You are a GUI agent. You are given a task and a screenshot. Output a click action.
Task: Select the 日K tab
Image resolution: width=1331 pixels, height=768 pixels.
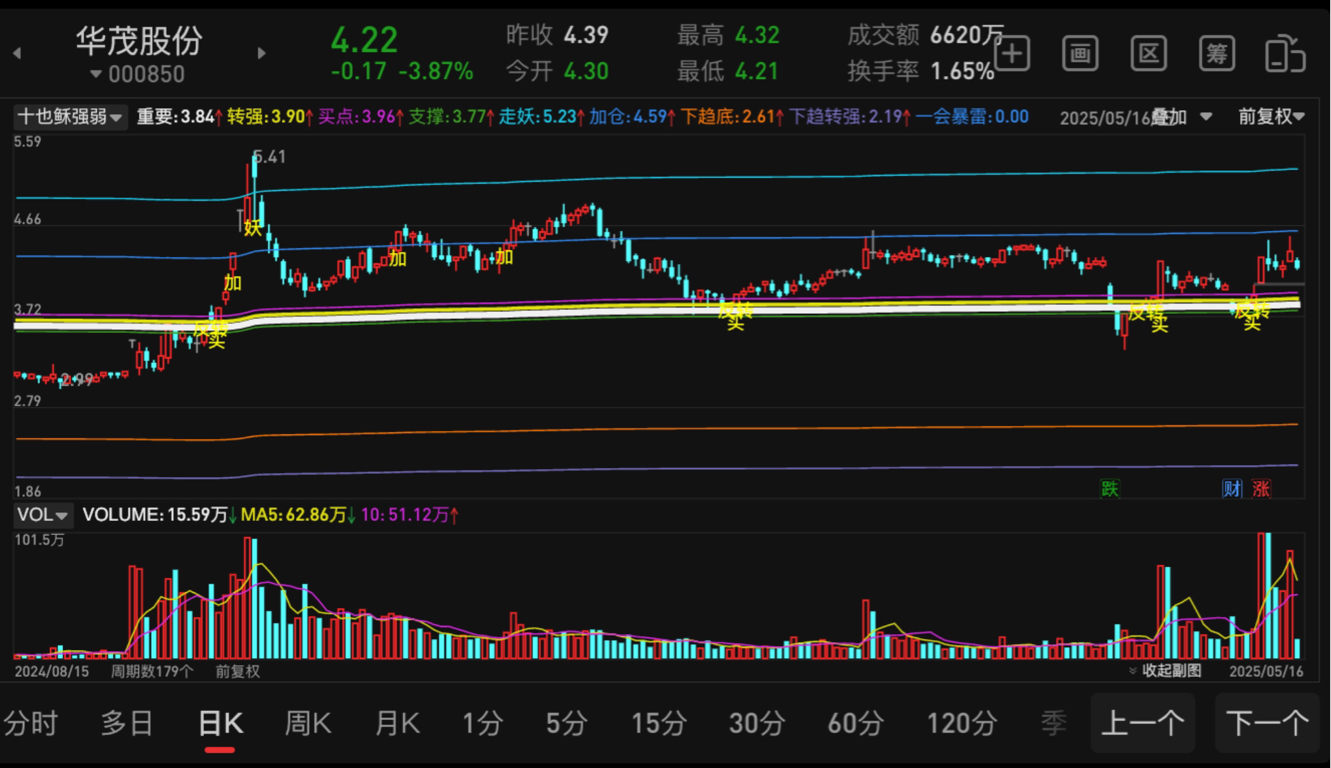coord(220,722)
